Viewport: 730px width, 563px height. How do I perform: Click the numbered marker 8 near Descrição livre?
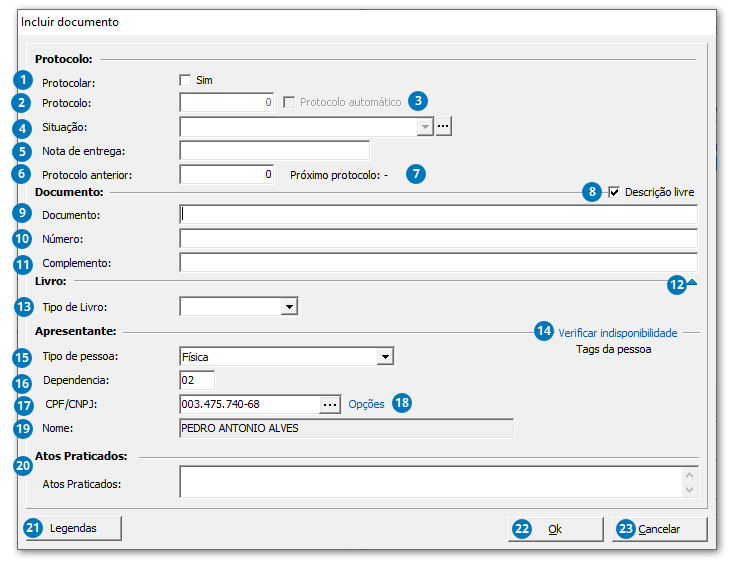tap(594, 191)
